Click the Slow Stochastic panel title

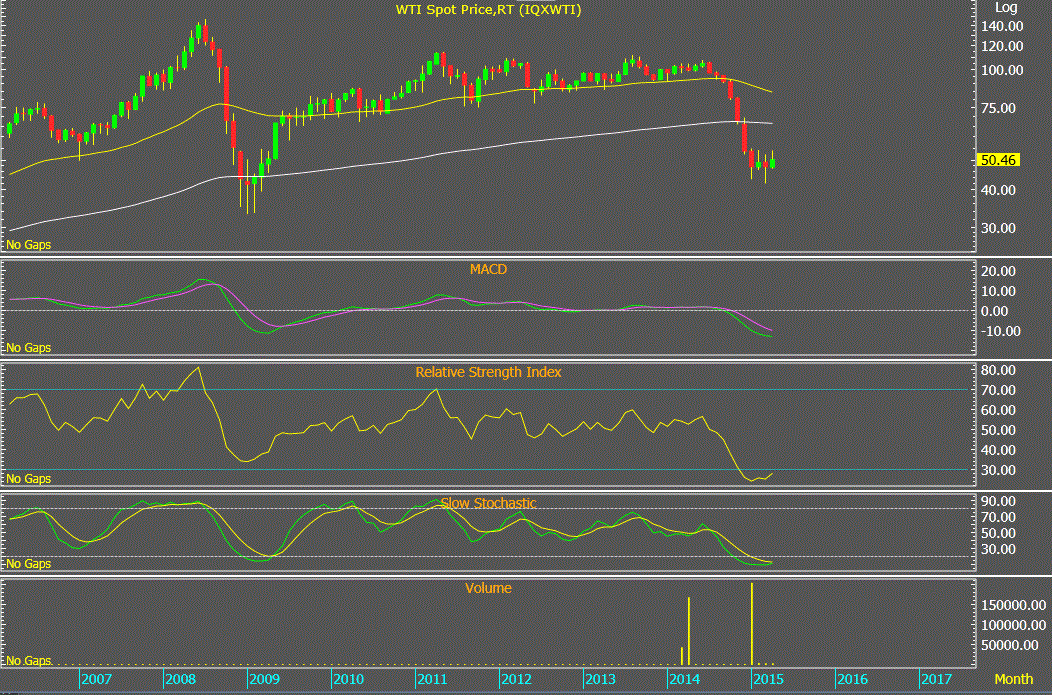pos(488,503)
